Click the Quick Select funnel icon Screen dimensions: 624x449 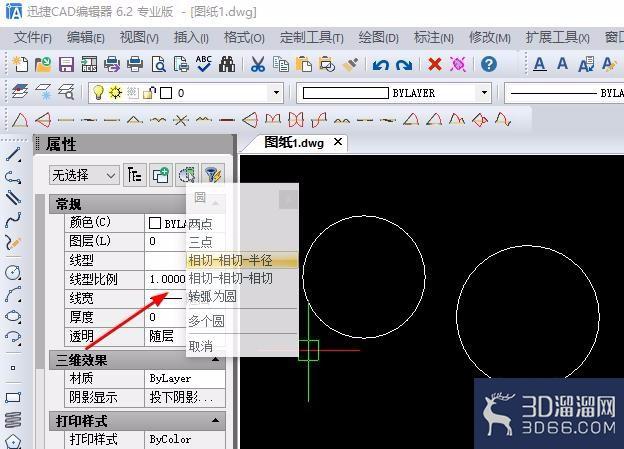213,175
